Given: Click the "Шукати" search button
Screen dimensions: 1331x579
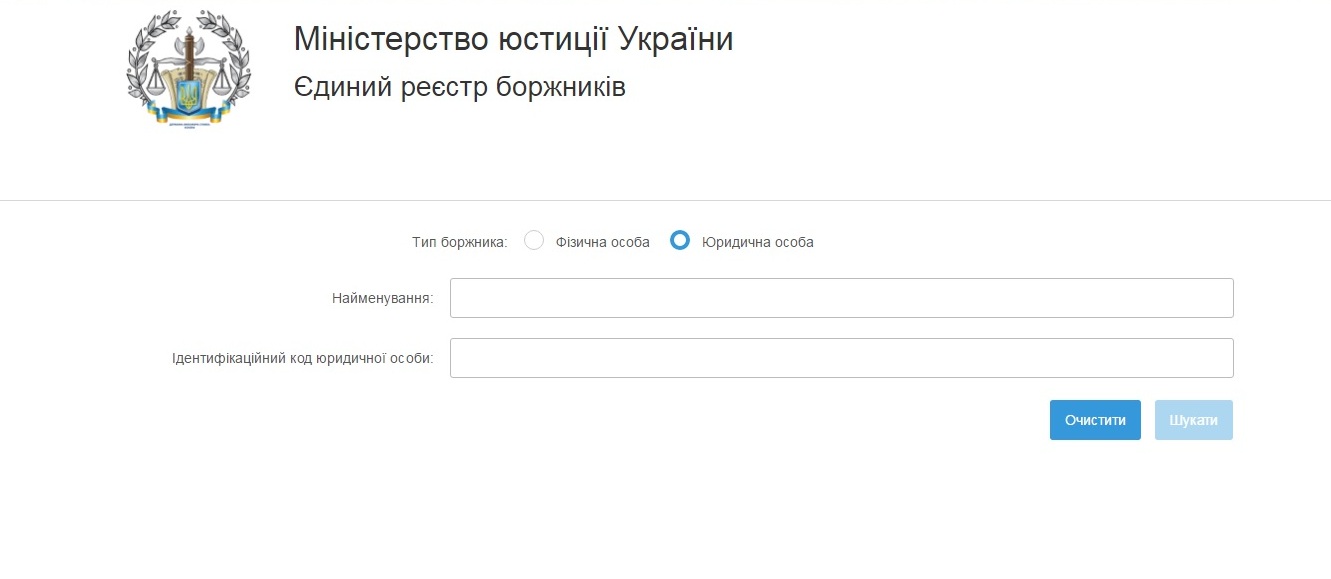Looking at the screenshot, I should point(1193,419).
